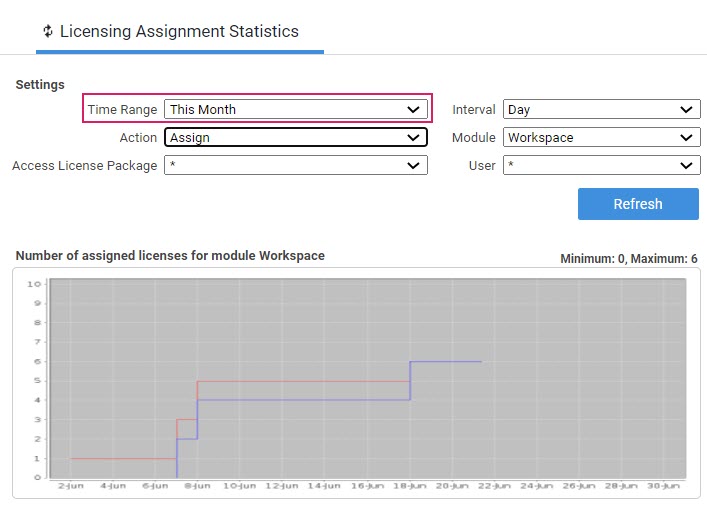Click the 10 value on the y-axis
The image size is (707, 507).
coord(34,284)
